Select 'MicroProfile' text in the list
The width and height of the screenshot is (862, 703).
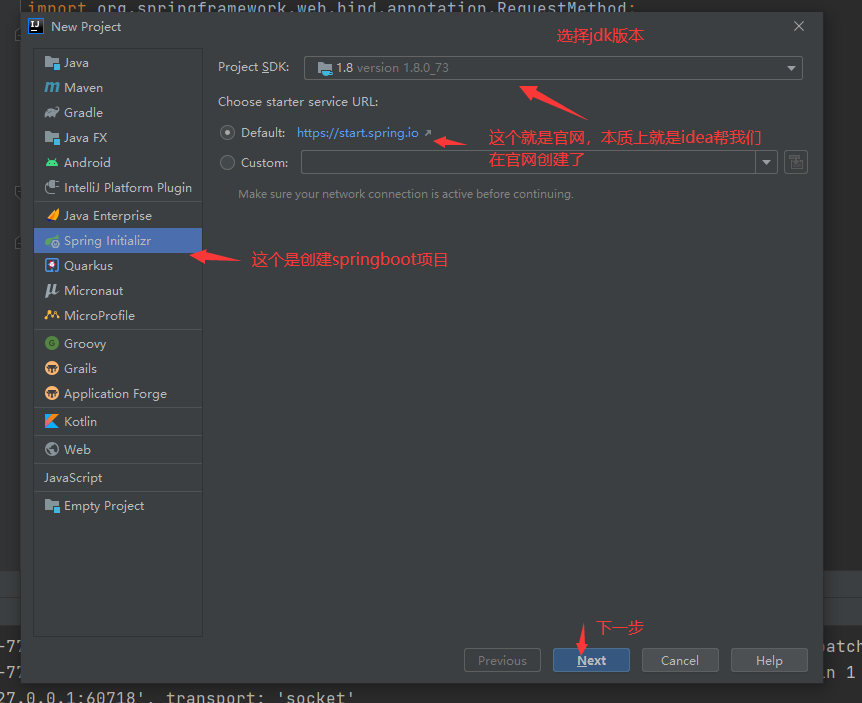100,315
